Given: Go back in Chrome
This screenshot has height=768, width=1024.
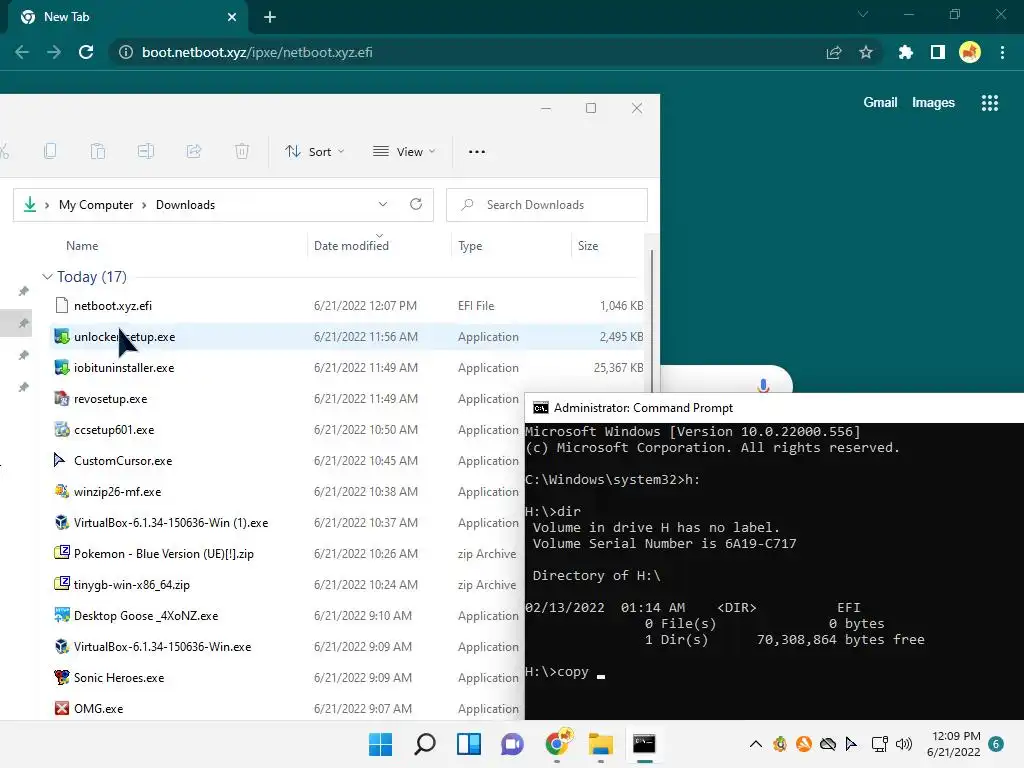Looking at the screenshot, I should pos(22,52).
